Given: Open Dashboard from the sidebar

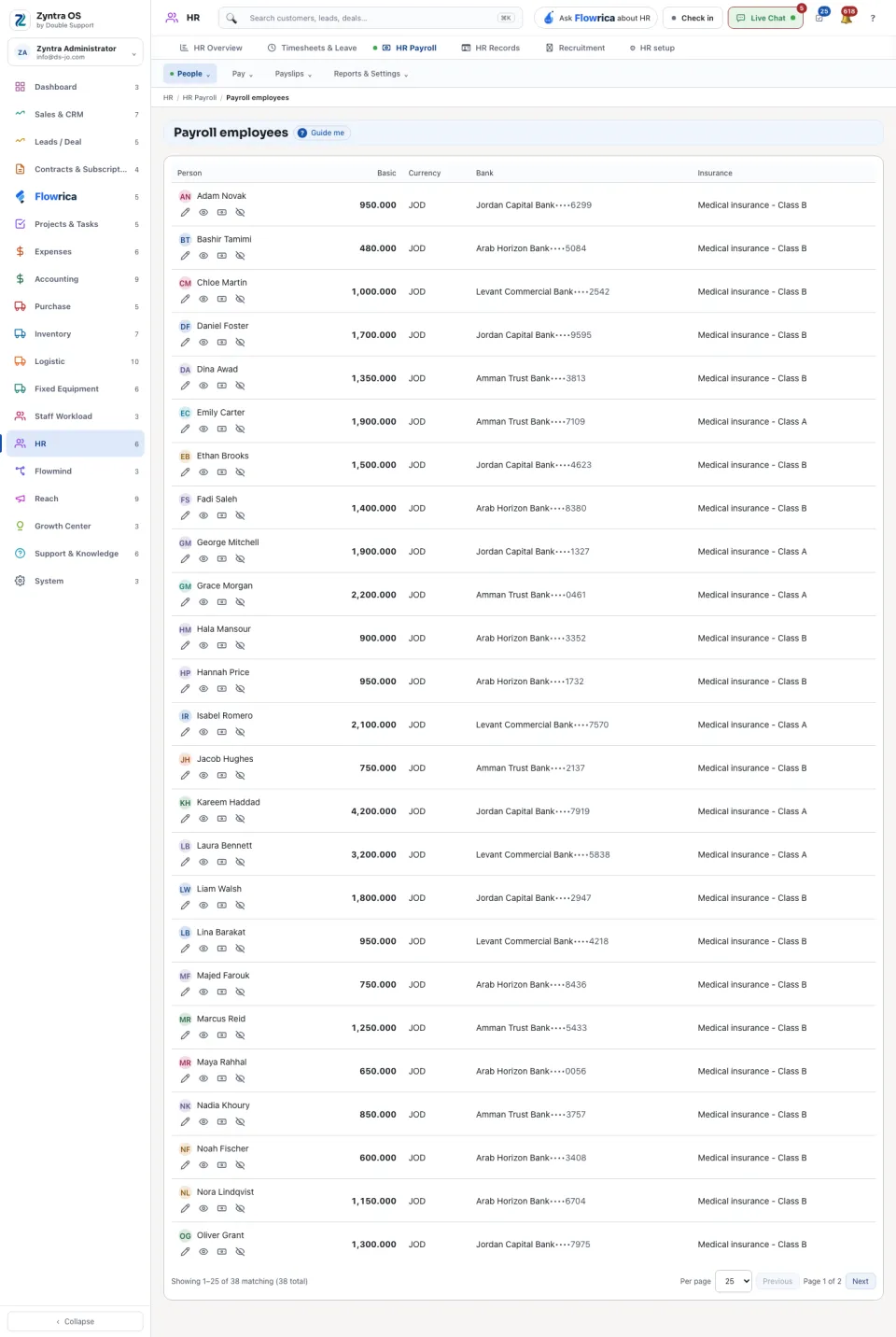Looking at the screenshot, I should pyautogui.click(x=76, y=87).
